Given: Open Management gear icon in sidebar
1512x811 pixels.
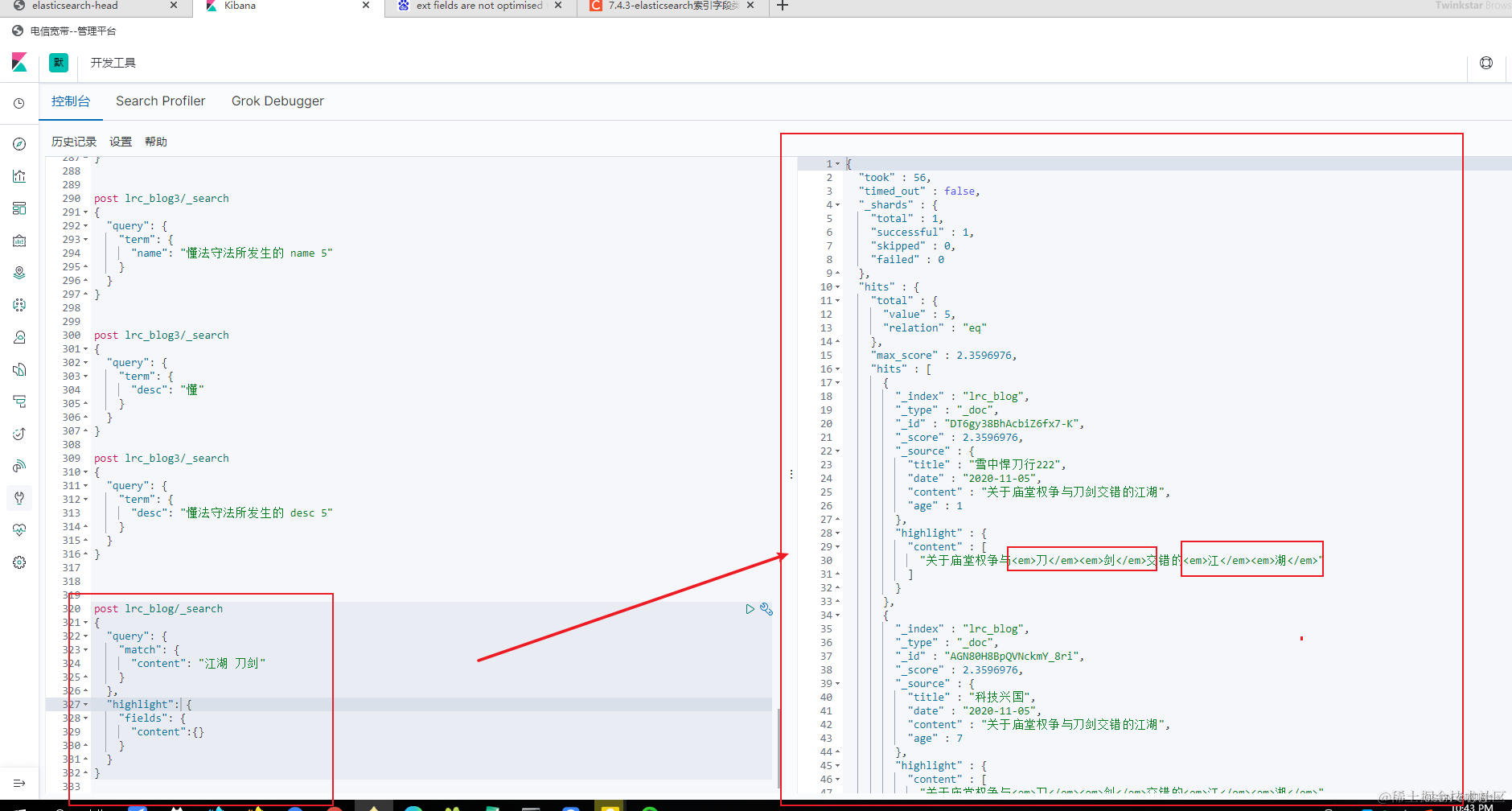Looking at the screenshot, I should (x=19, y=562).
